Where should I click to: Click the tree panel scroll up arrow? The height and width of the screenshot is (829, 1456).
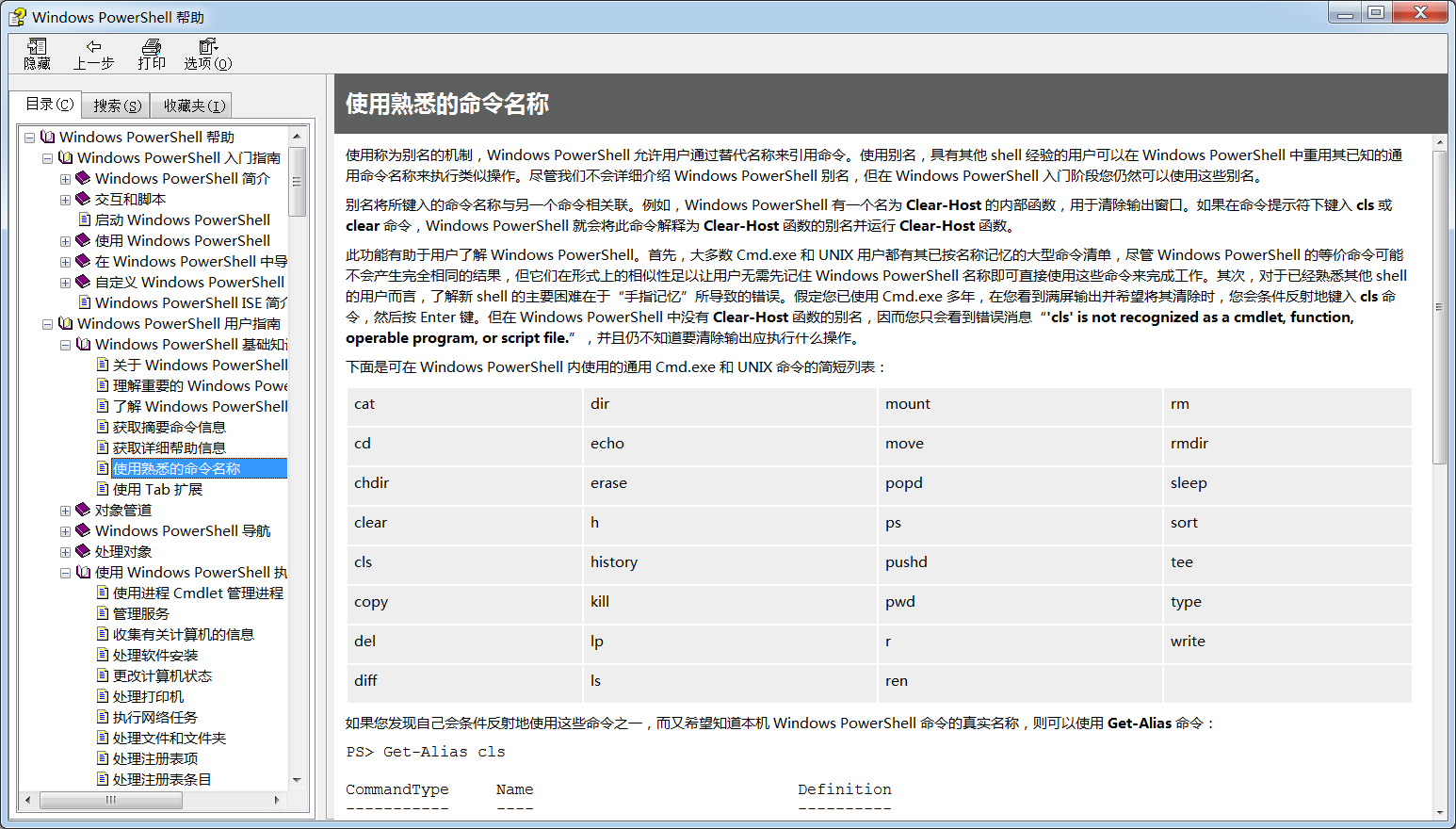click(298, 137)
